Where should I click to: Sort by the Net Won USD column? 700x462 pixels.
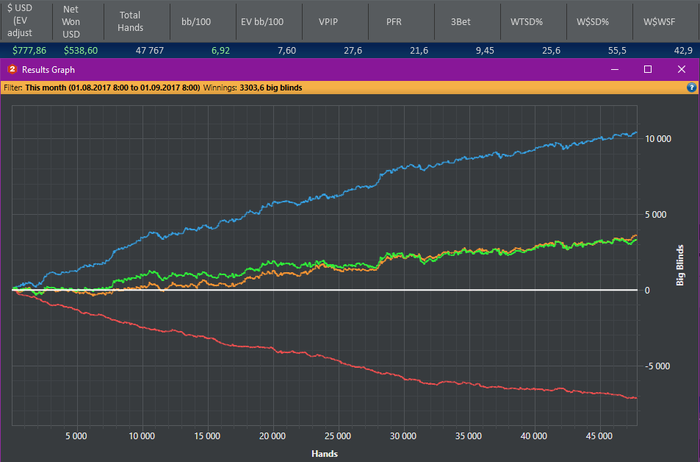tap(78, 21)
